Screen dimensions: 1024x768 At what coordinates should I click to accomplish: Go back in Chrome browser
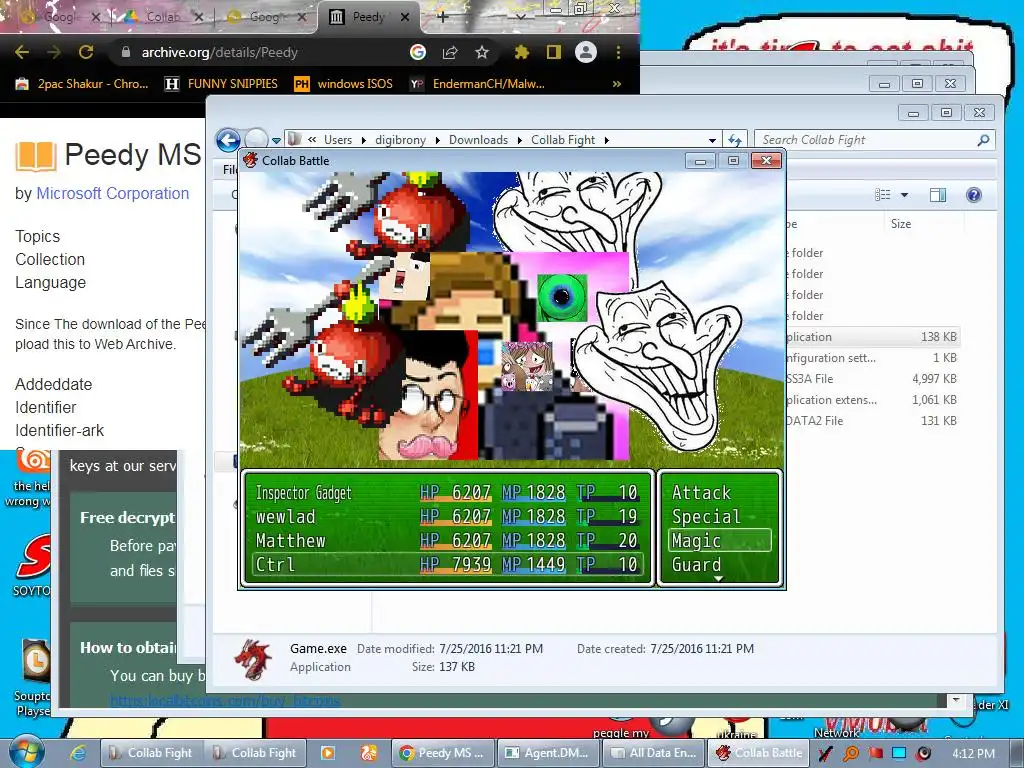[x=22, y=52]
